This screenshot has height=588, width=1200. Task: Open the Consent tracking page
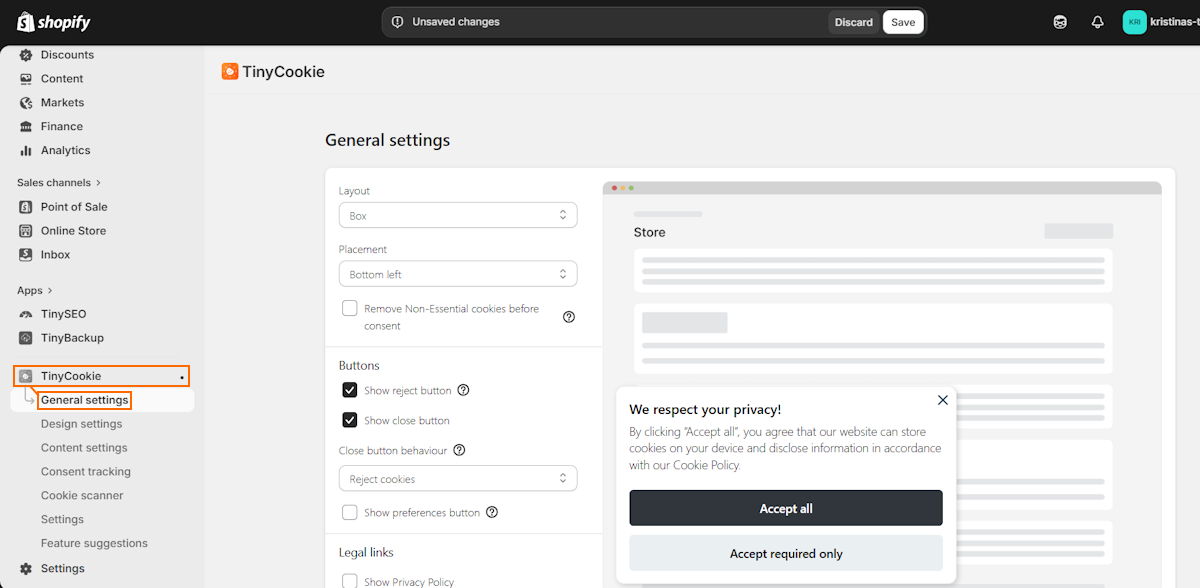[x=85, y=471]
